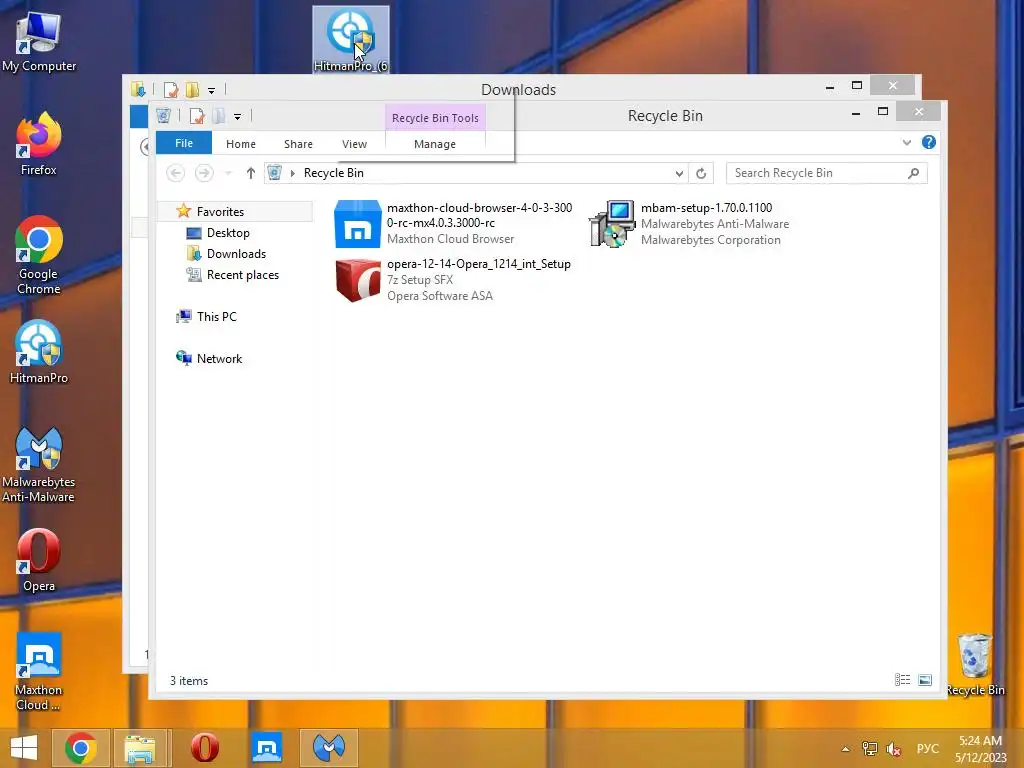Open the Manage ribbon tab

point(434,144)
